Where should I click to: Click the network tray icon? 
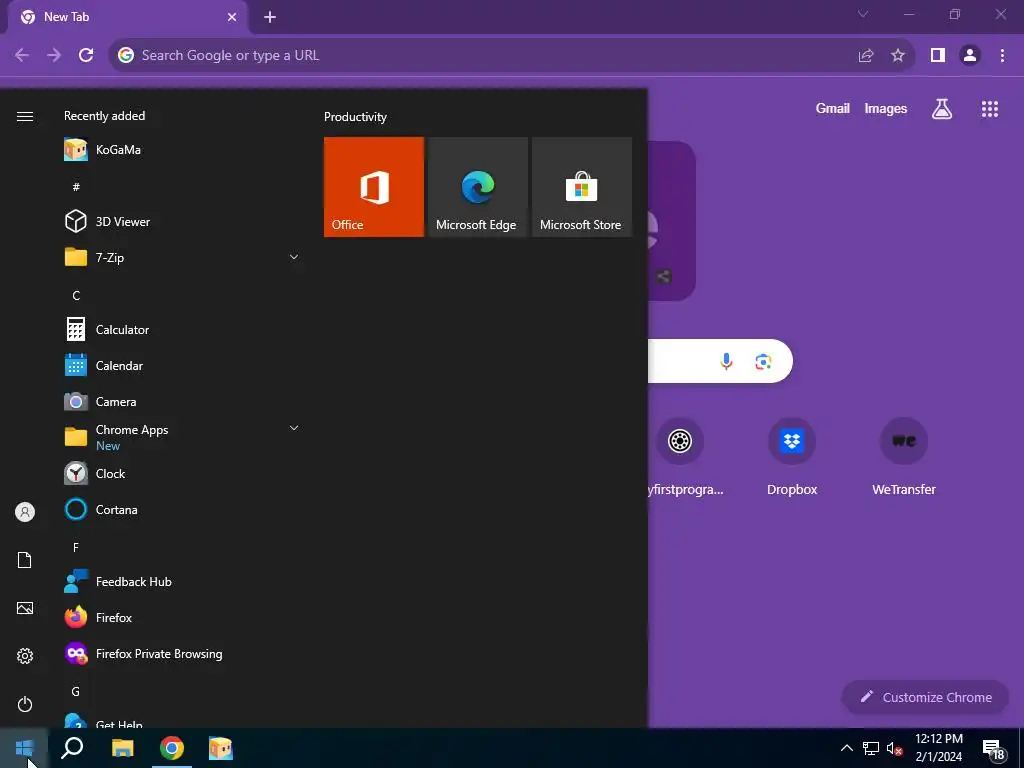pos(871,748)
